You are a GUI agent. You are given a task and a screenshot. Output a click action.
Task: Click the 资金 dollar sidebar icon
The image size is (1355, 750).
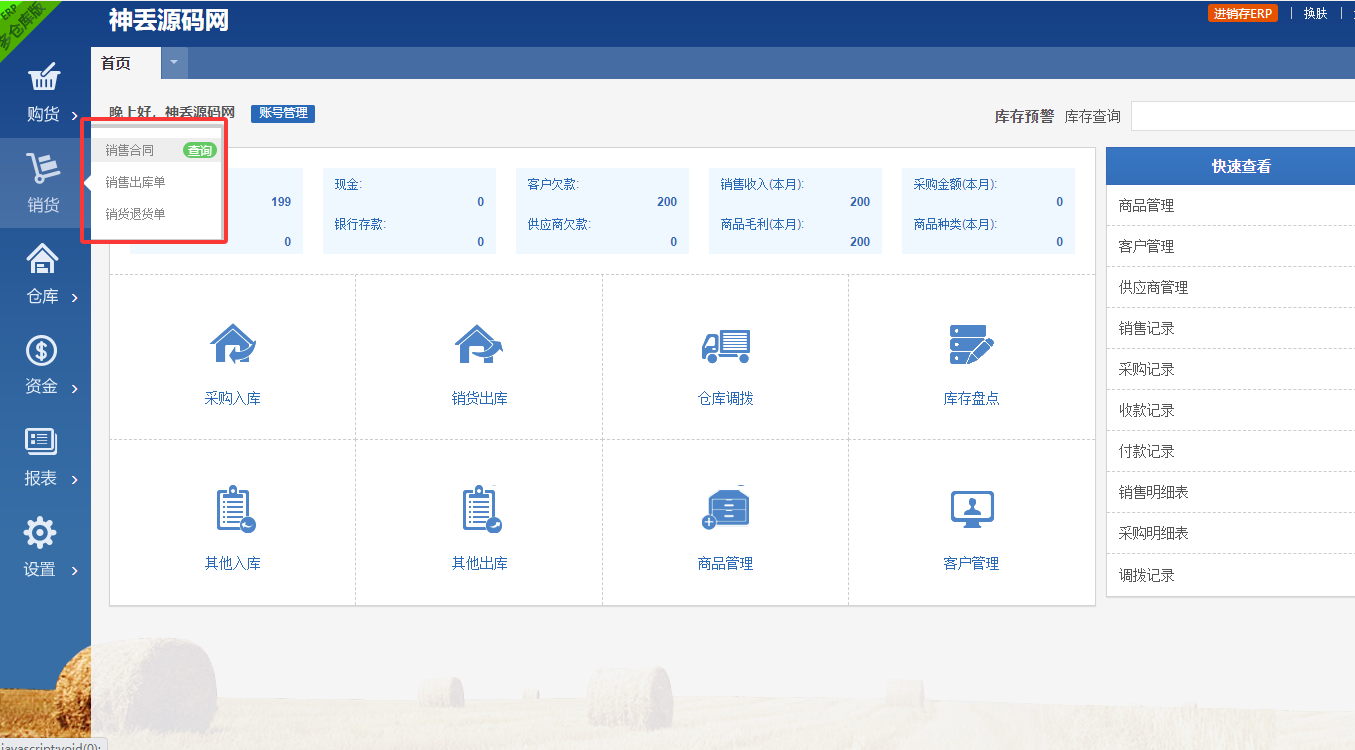click(42, 350)
